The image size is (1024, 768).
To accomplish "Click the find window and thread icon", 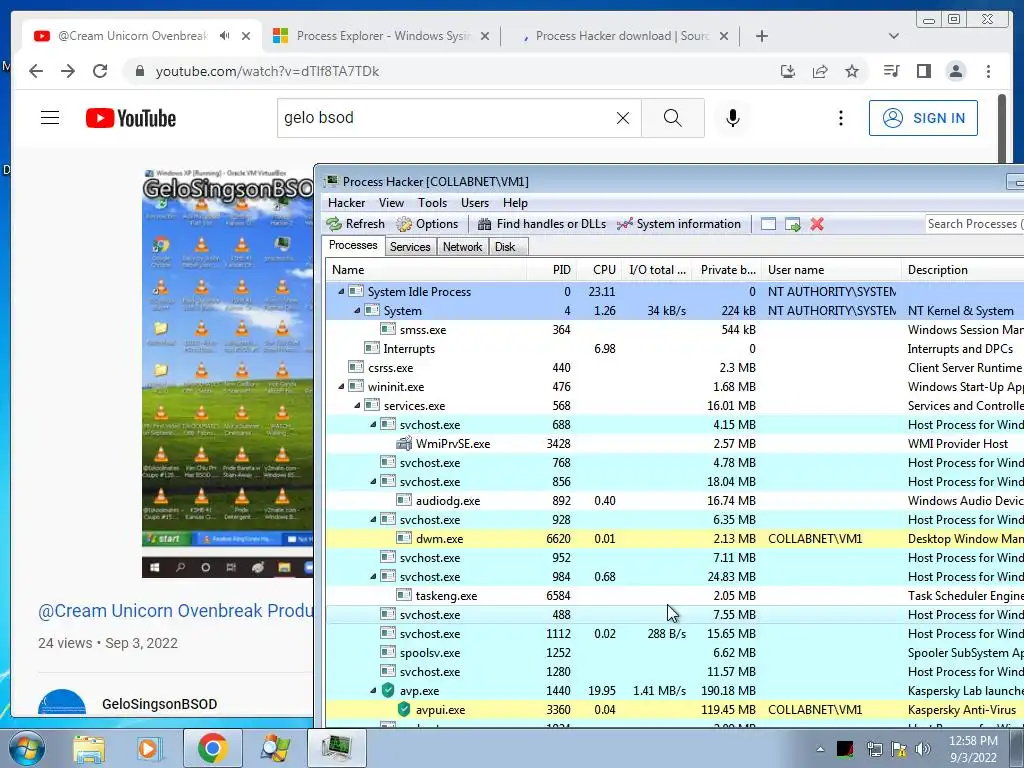I will [x=793, y=224].
